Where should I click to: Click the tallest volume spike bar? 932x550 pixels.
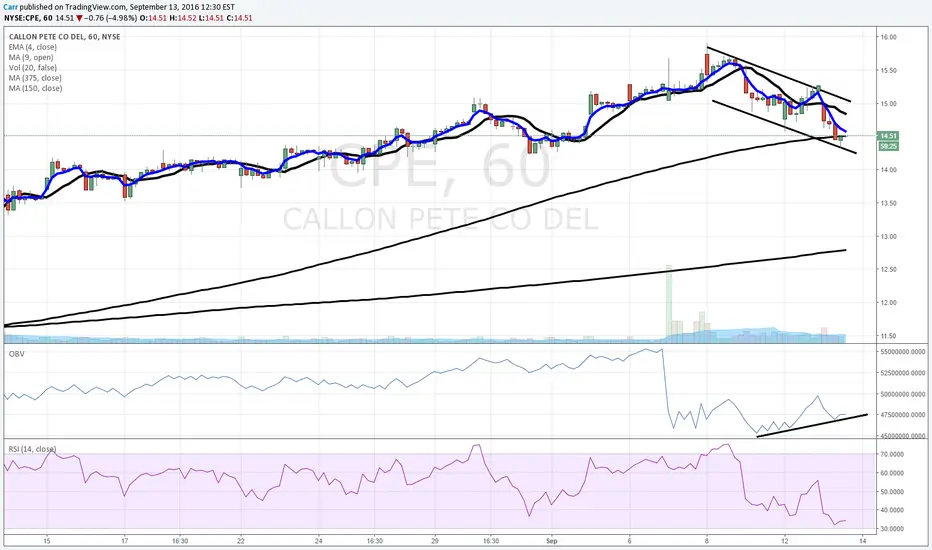[x=669, y=303]
